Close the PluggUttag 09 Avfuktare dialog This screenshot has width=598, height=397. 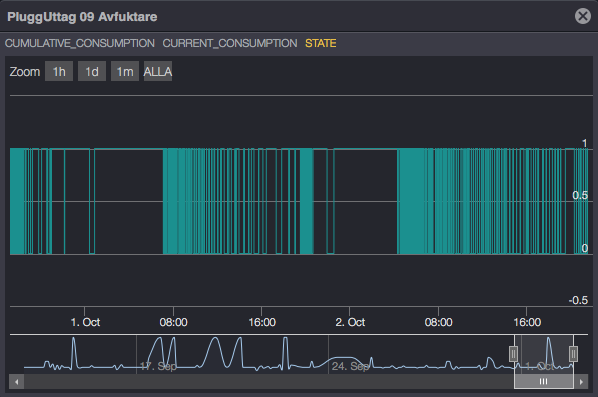click(x=583, y=16)
